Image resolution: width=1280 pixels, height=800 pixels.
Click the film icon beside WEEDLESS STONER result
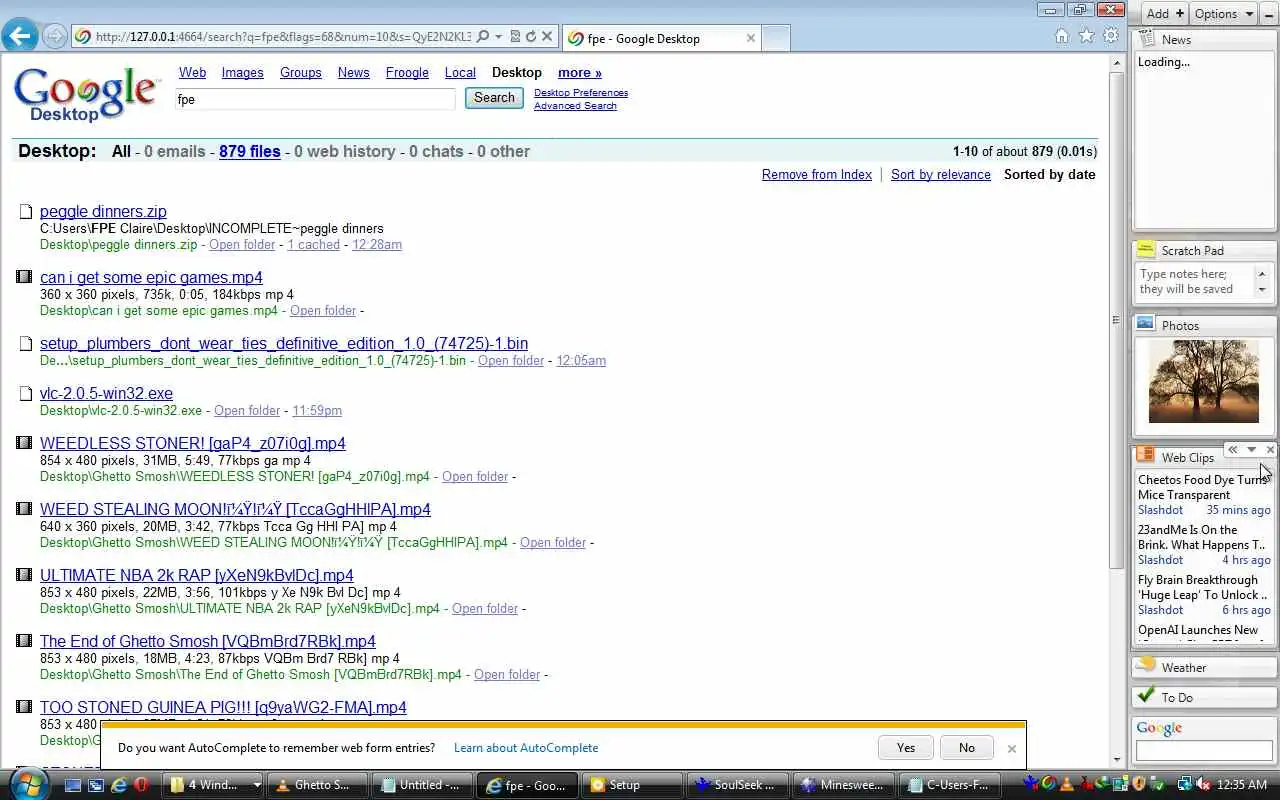(24, 443)
